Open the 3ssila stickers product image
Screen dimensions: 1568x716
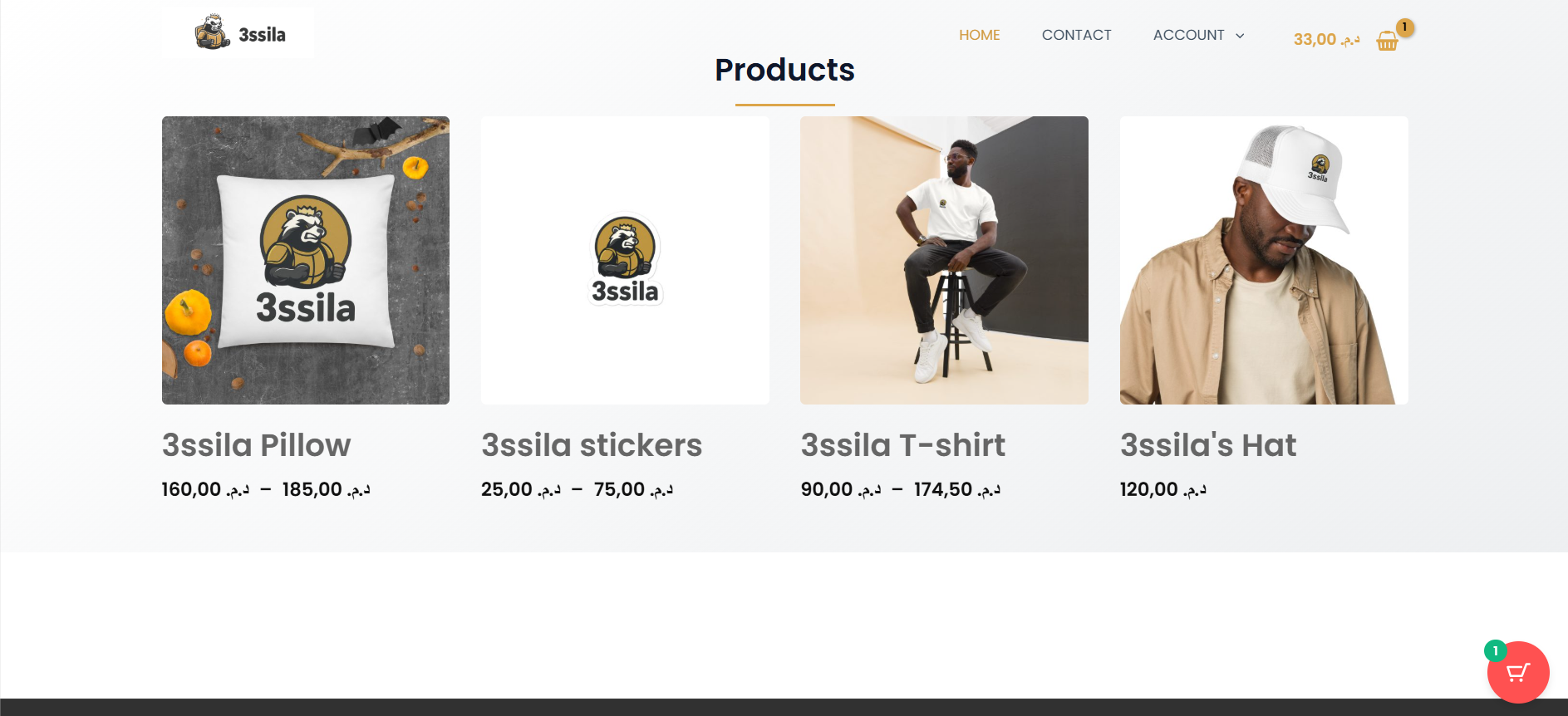pos(625,260)
